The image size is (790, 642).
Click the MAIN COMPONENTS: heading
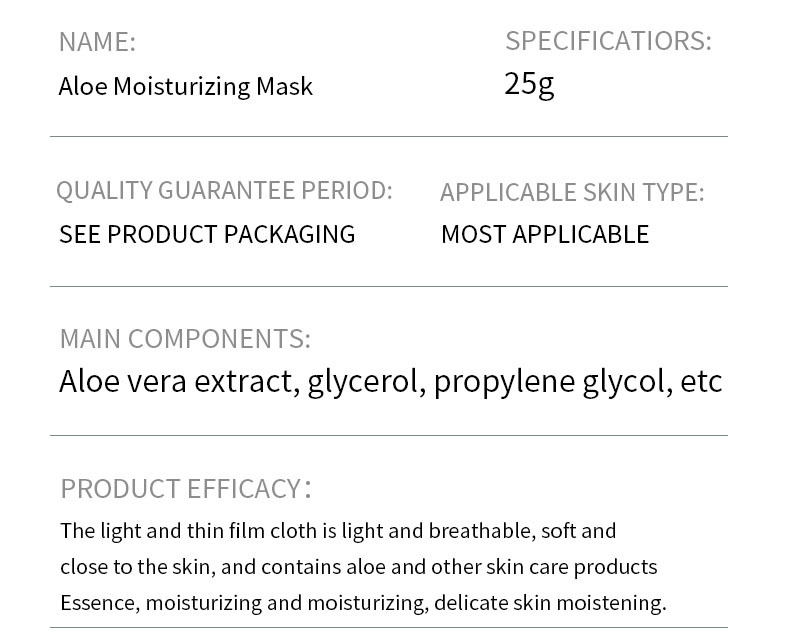185,339
